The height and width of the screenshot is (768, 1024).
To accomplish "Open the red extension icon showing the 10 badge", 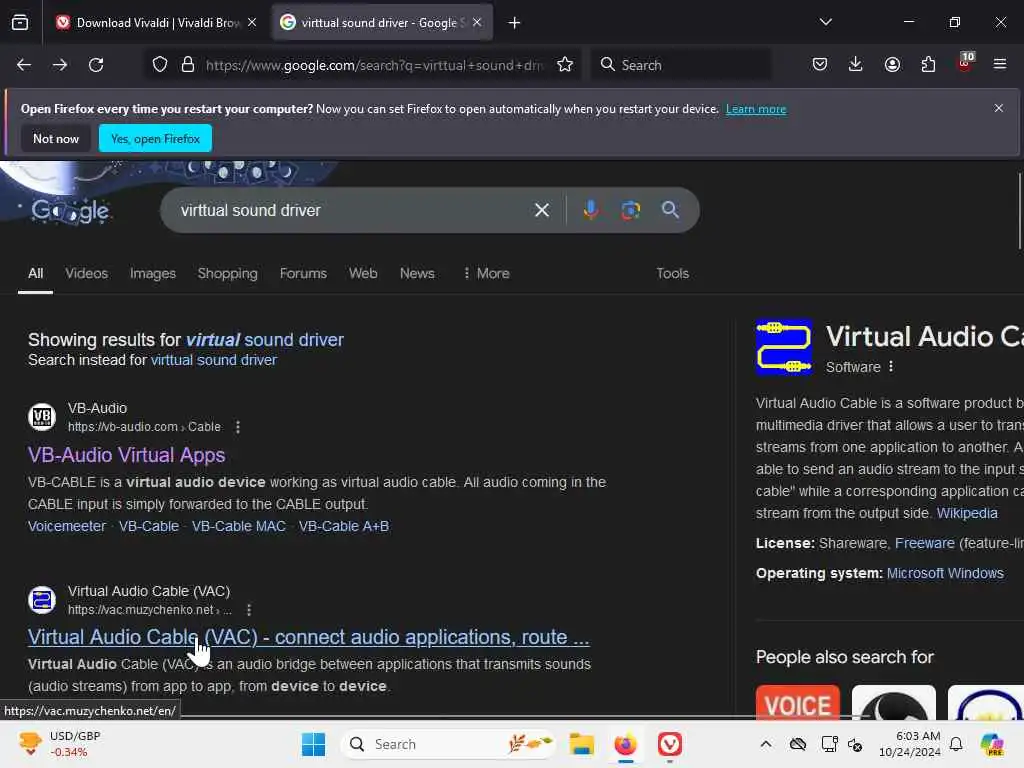I will point(965,63).
